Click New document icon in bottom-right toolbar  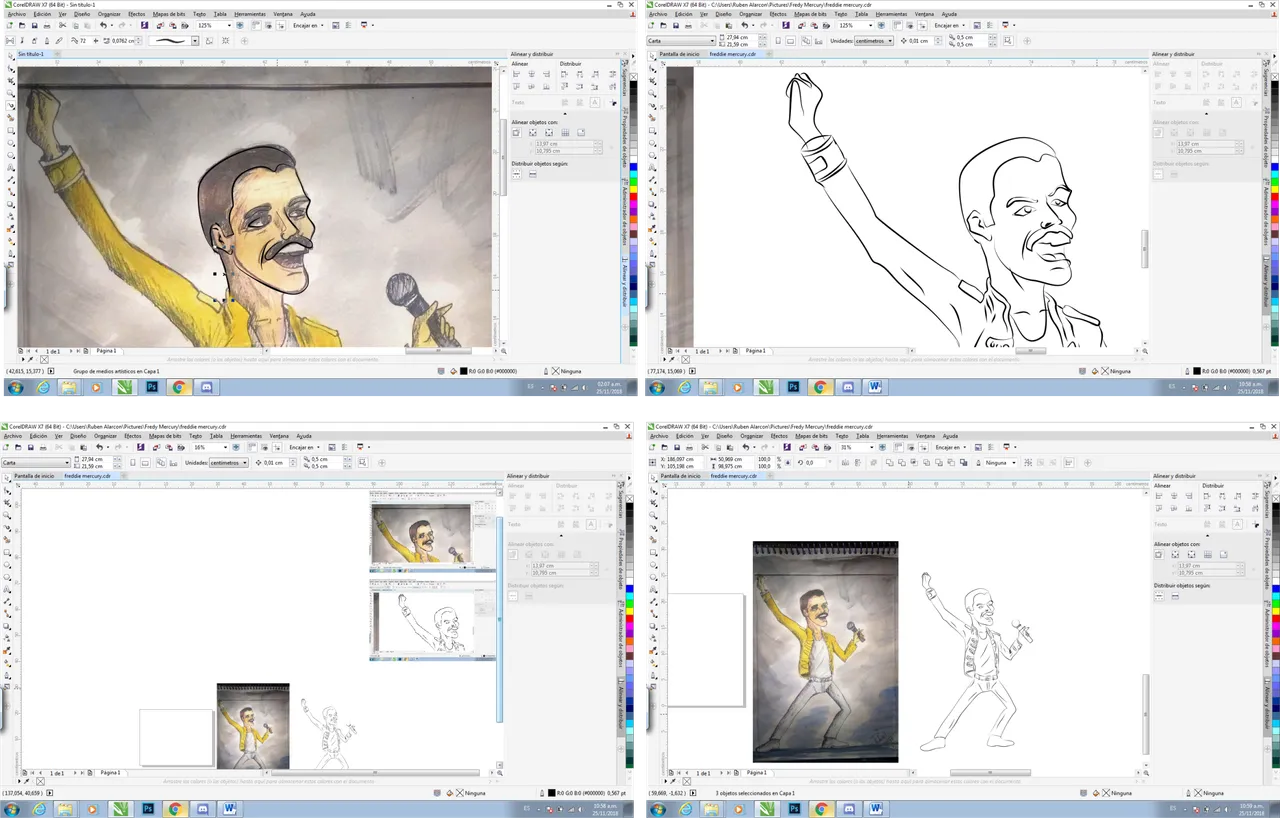click(x=650, y=447)
